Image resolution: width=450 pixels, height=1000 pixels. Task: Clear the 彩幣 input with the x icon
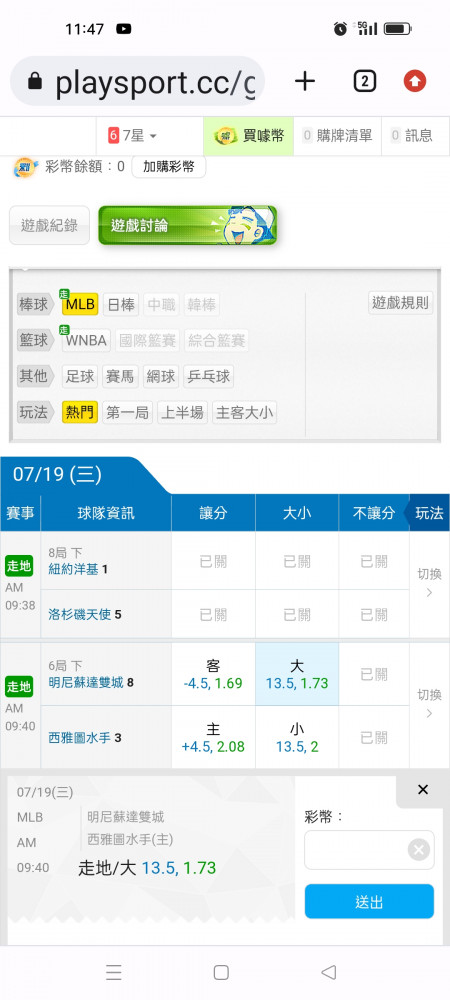419,849
